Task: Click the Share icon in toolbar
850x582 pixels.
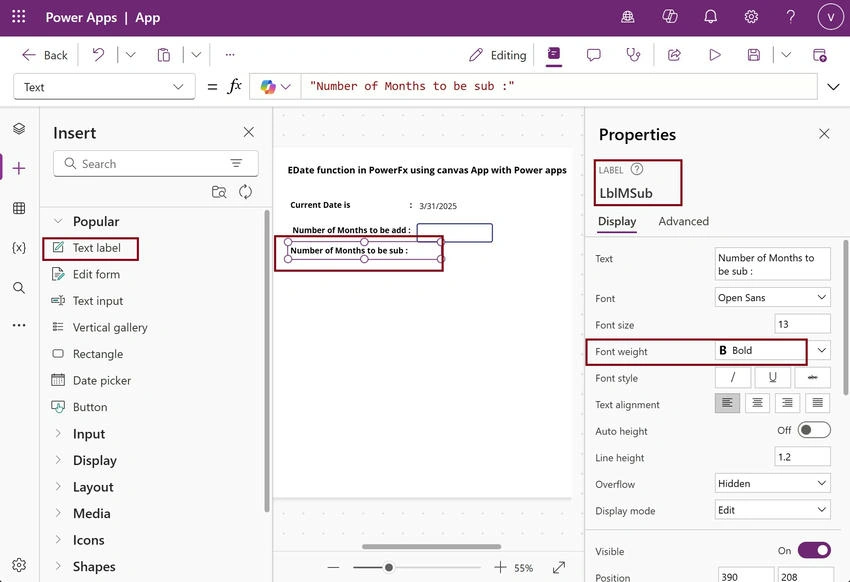Action: point(674,55)
